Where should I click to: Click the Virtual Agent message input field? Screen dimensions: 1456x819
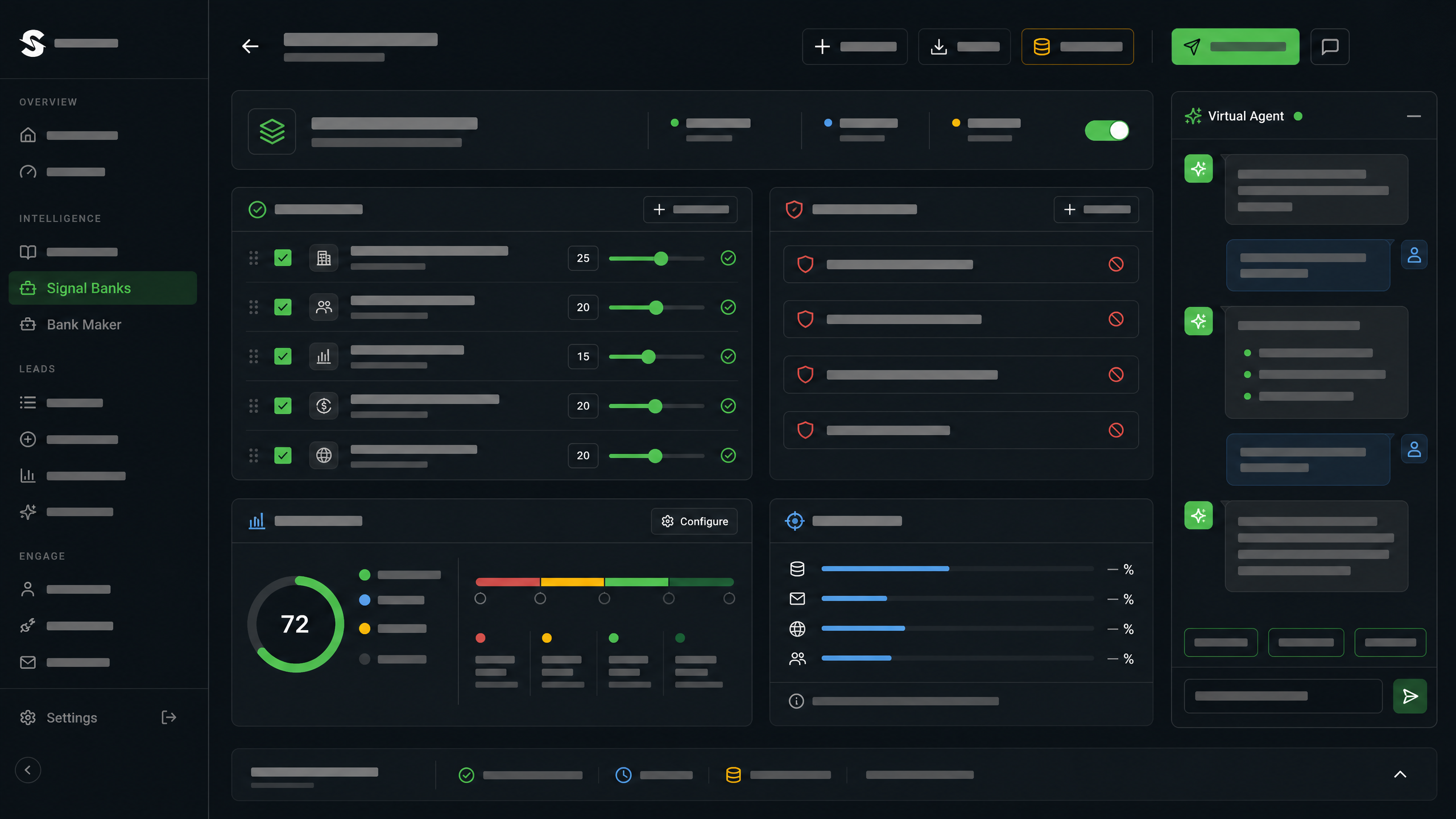1283,696
